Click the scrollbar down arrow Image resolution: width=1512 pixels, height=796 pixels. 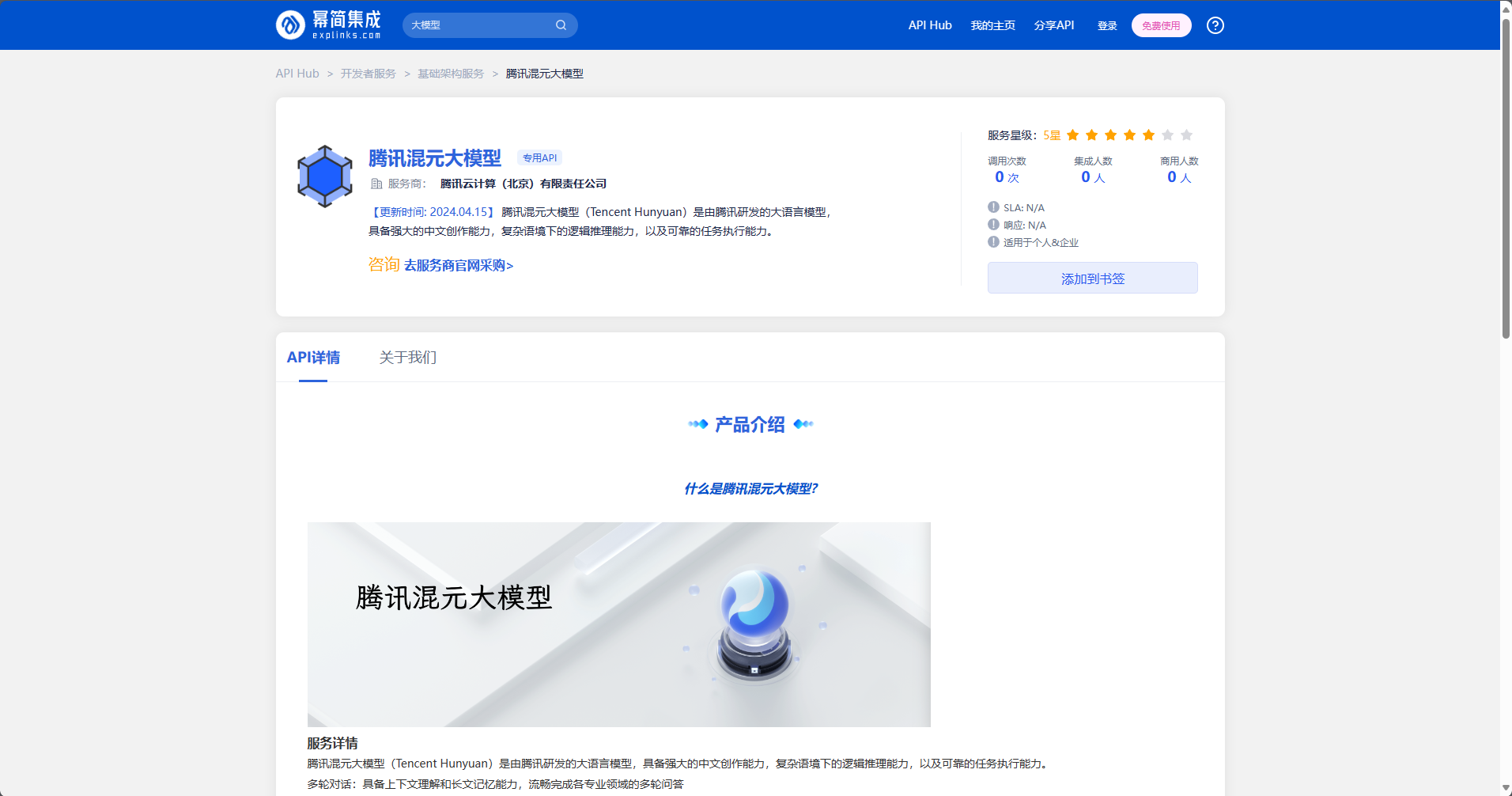[1506, 789]
